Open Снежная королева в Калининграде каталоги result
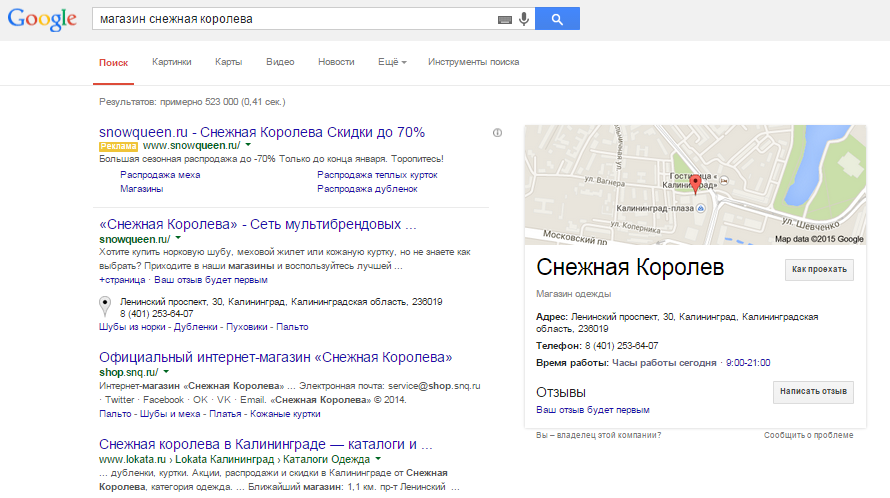890x498 pixels. (266, 444)
